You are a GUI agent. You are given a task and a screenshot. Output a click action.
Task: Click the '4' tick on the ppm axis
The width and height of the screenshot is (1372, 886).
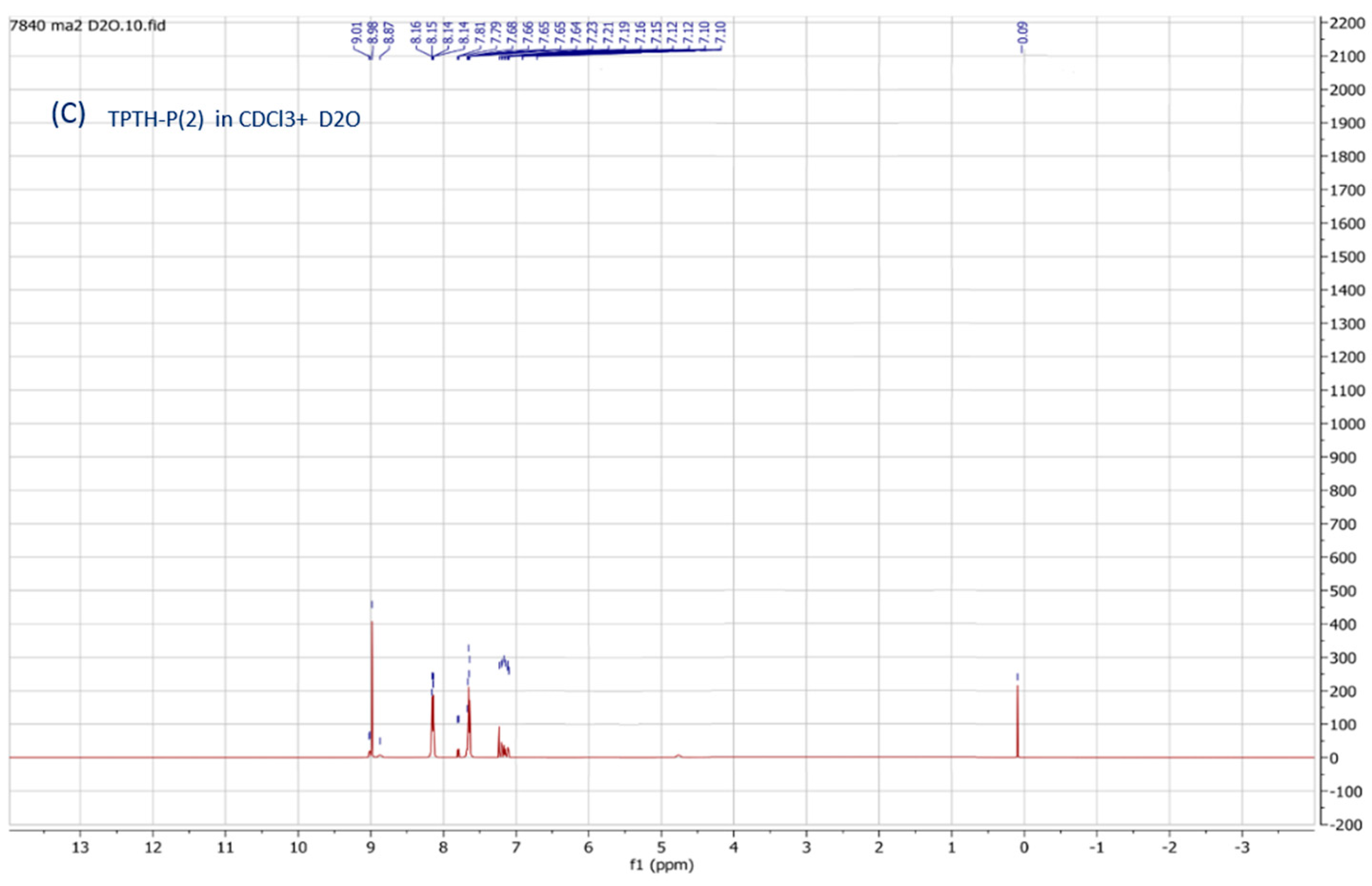pyautogui.click(x=734, y=848)
